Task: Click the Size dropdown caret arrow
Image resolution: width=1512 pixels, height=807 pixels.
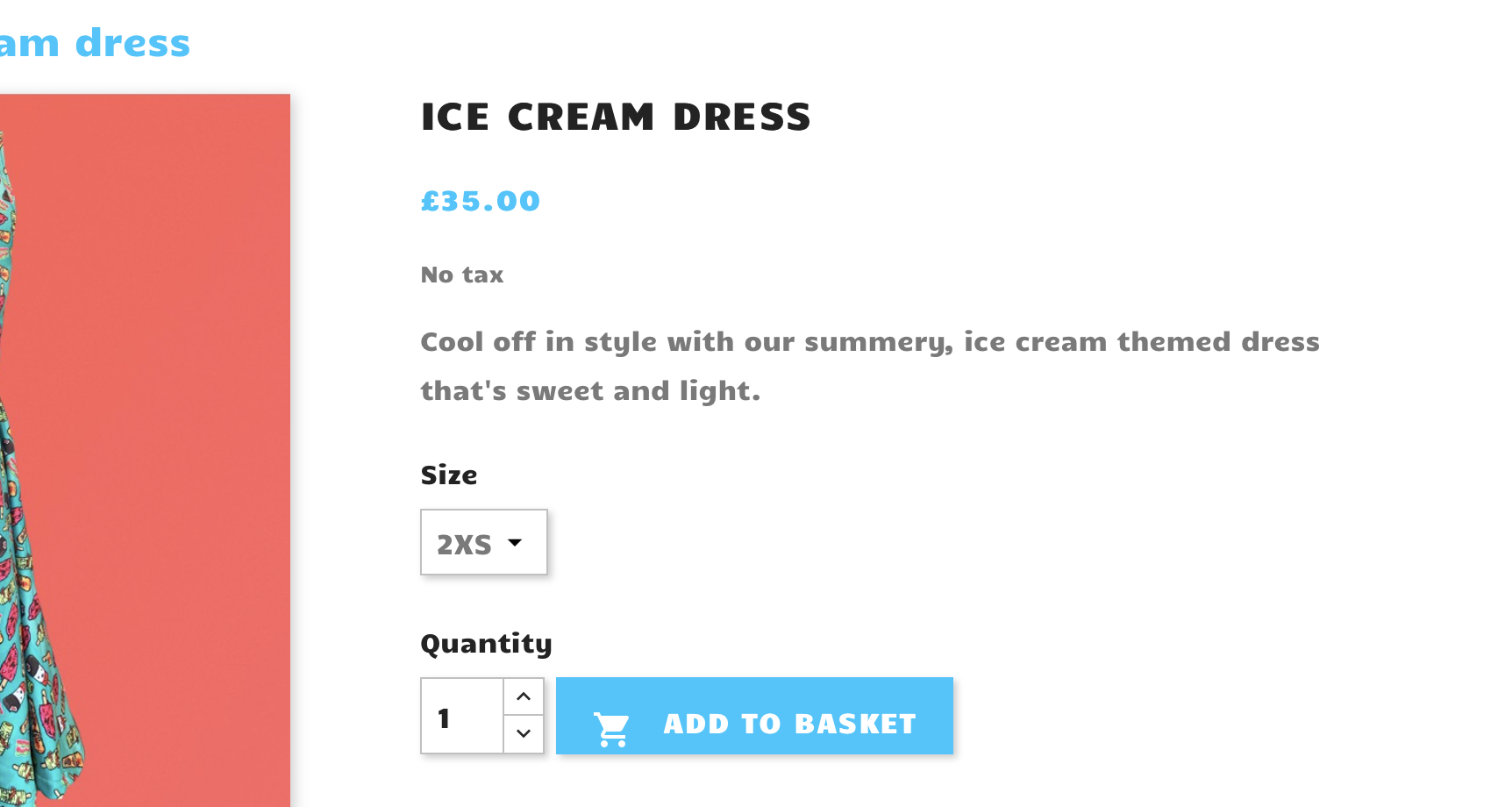Action: point(515,543)
